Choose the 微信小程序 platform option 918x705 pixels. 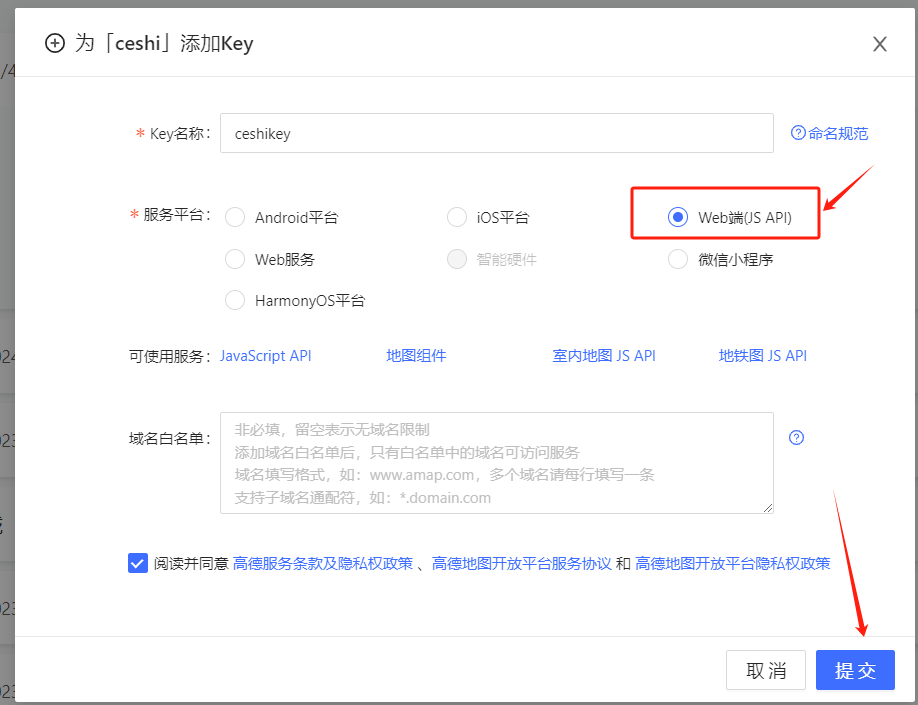click(x=678, y=259)
